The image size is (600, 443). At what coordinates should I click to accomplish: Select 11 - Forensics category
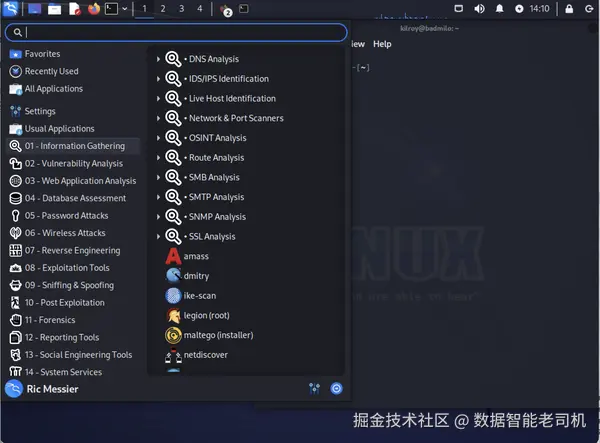(x=73, y=320)
